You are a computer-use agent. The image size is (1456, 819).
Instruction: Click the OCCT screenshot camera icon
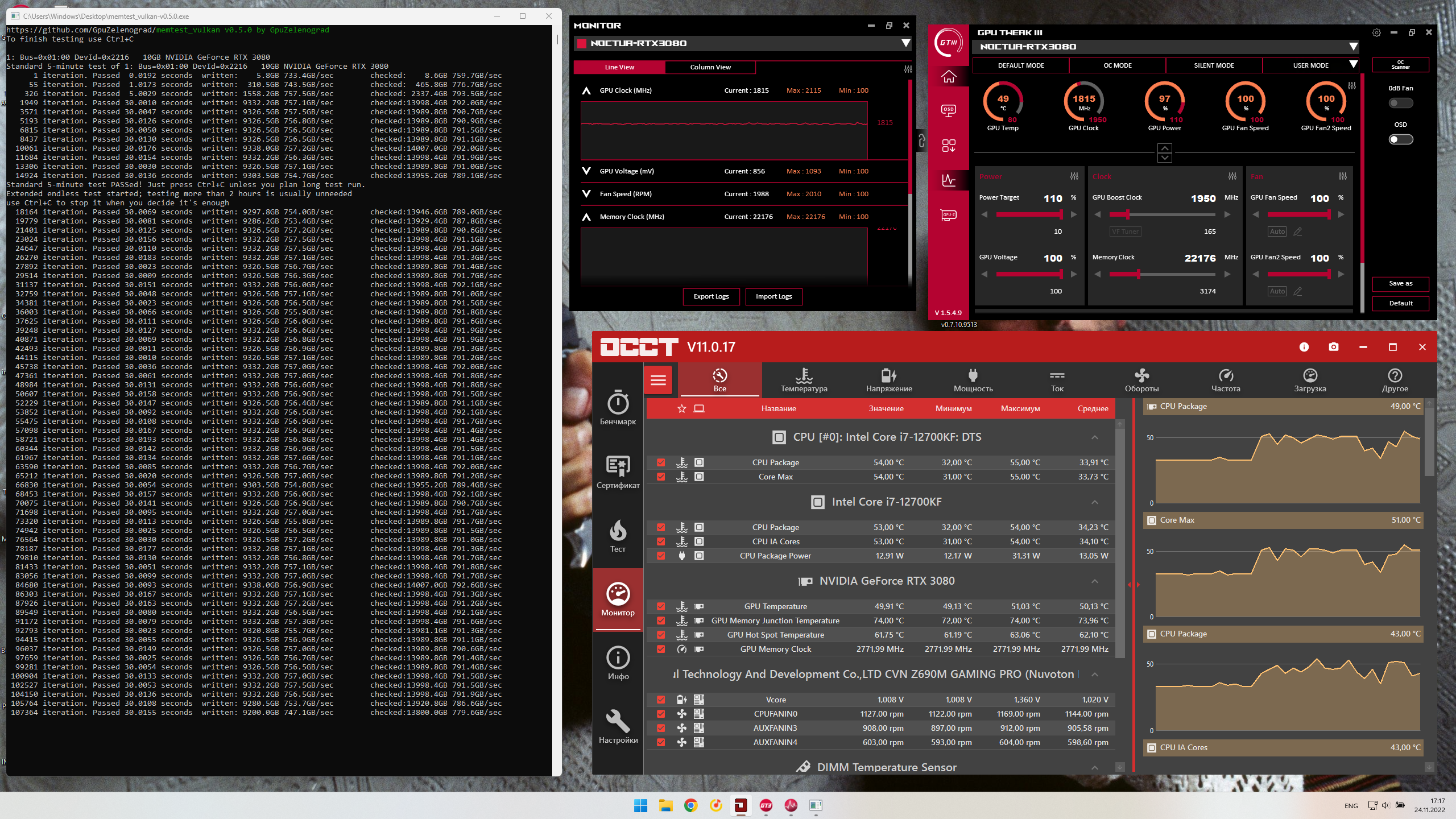click(1333, 347)
